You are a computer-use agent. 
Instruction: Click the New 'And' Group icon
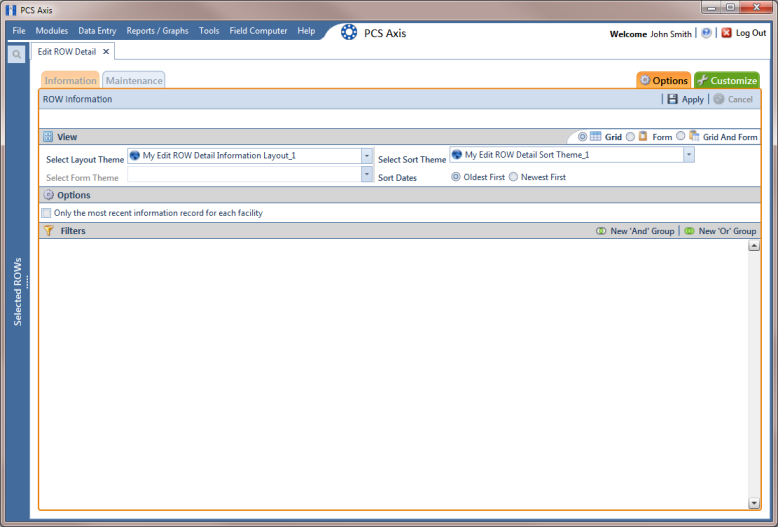(x=601, y=231)
